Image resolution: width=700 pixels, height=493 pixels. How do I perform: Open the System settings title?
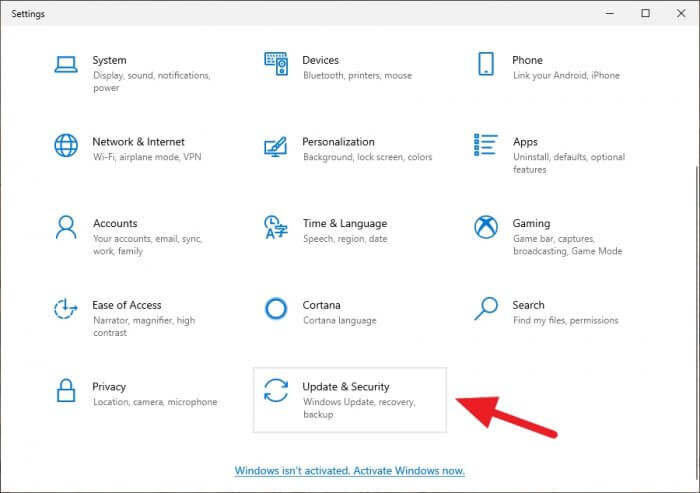109,60
